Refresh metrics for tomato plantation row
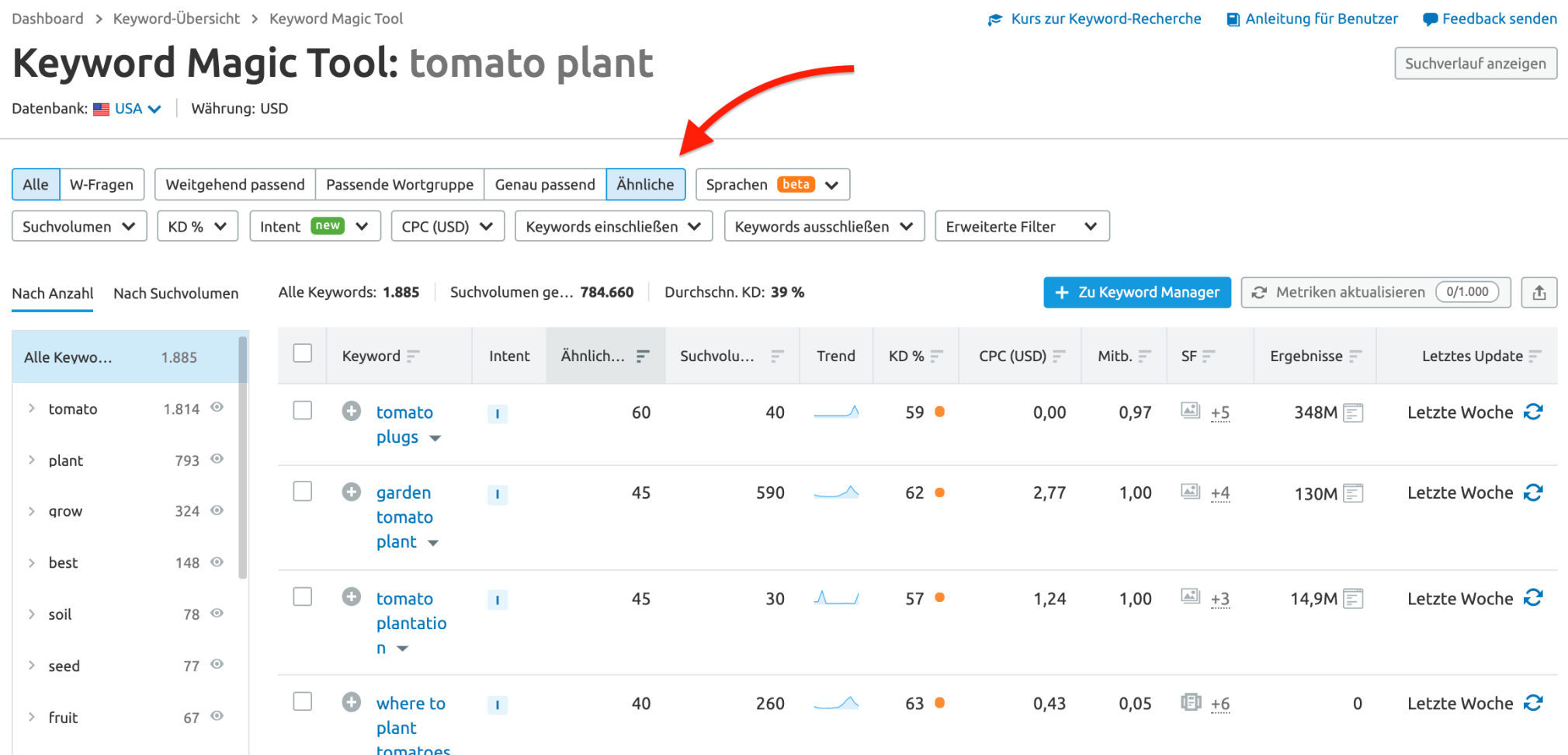Viewport: 1568px width, 755px height. pos(1533,598)
